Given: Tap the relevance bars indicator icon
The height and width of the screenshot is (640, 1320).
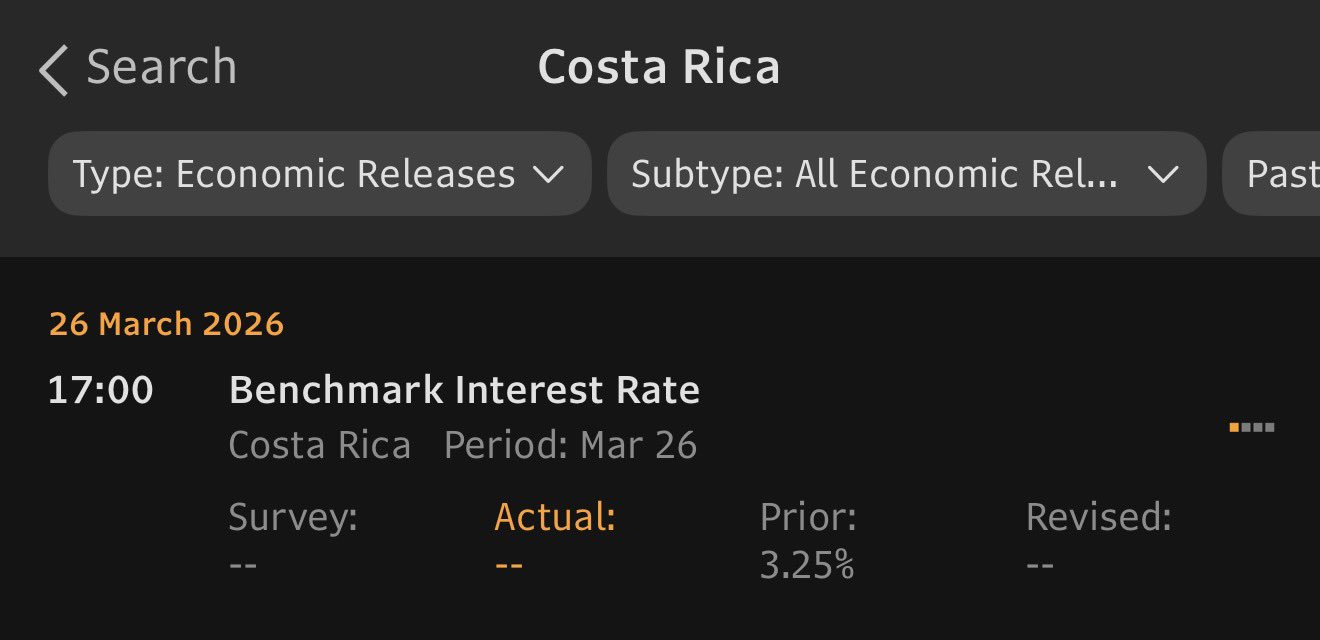Looking at the screenshot, I should click(1251, 428).
